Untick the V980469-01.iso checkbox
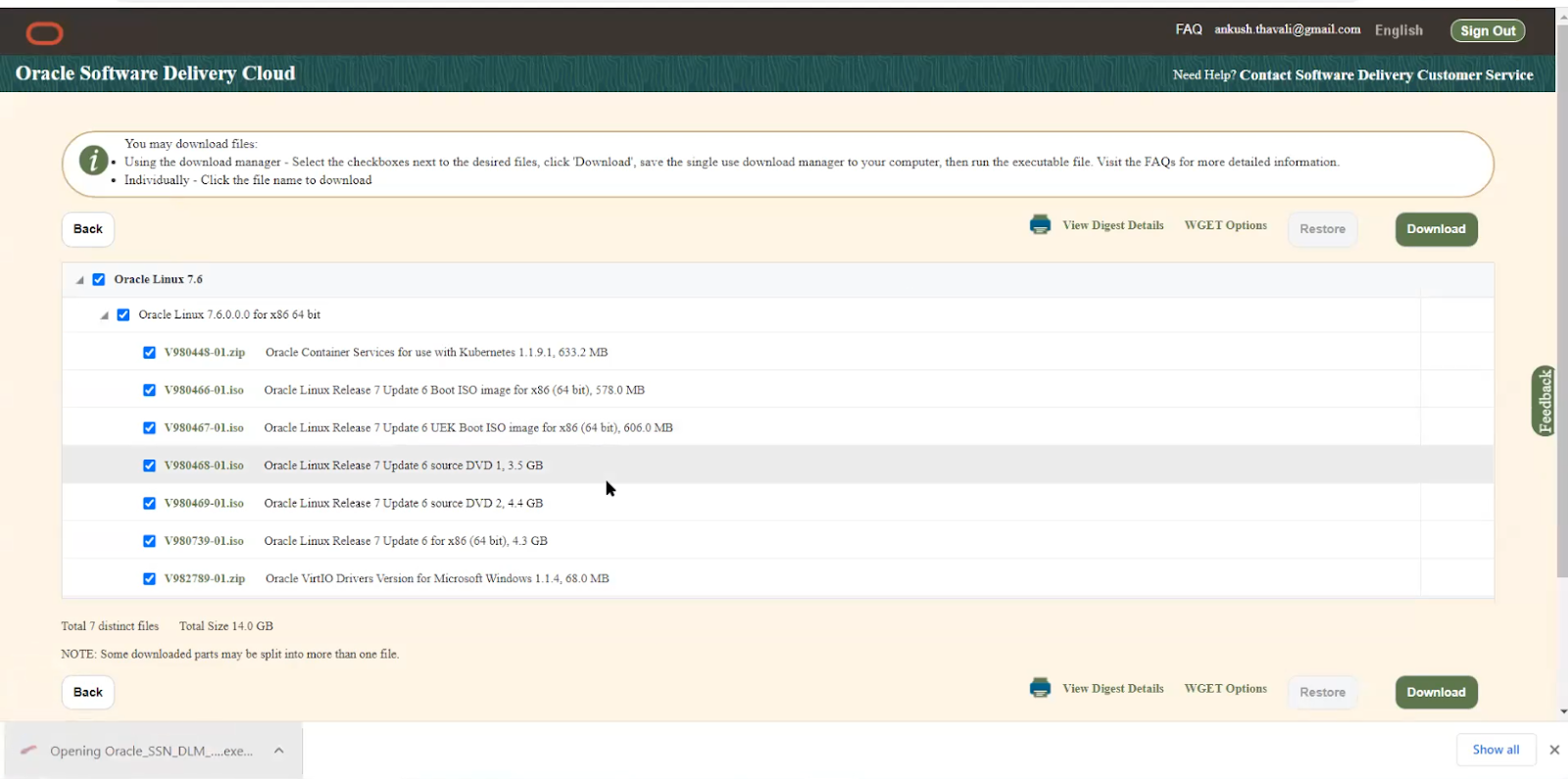 pyautogui.click(x=149, y=504)
